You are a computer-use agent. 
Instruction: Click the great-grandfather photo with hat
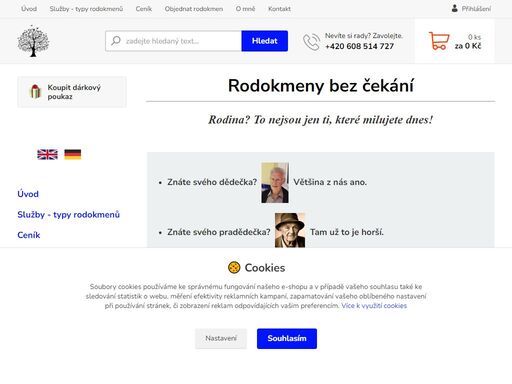tap(290, 230)
